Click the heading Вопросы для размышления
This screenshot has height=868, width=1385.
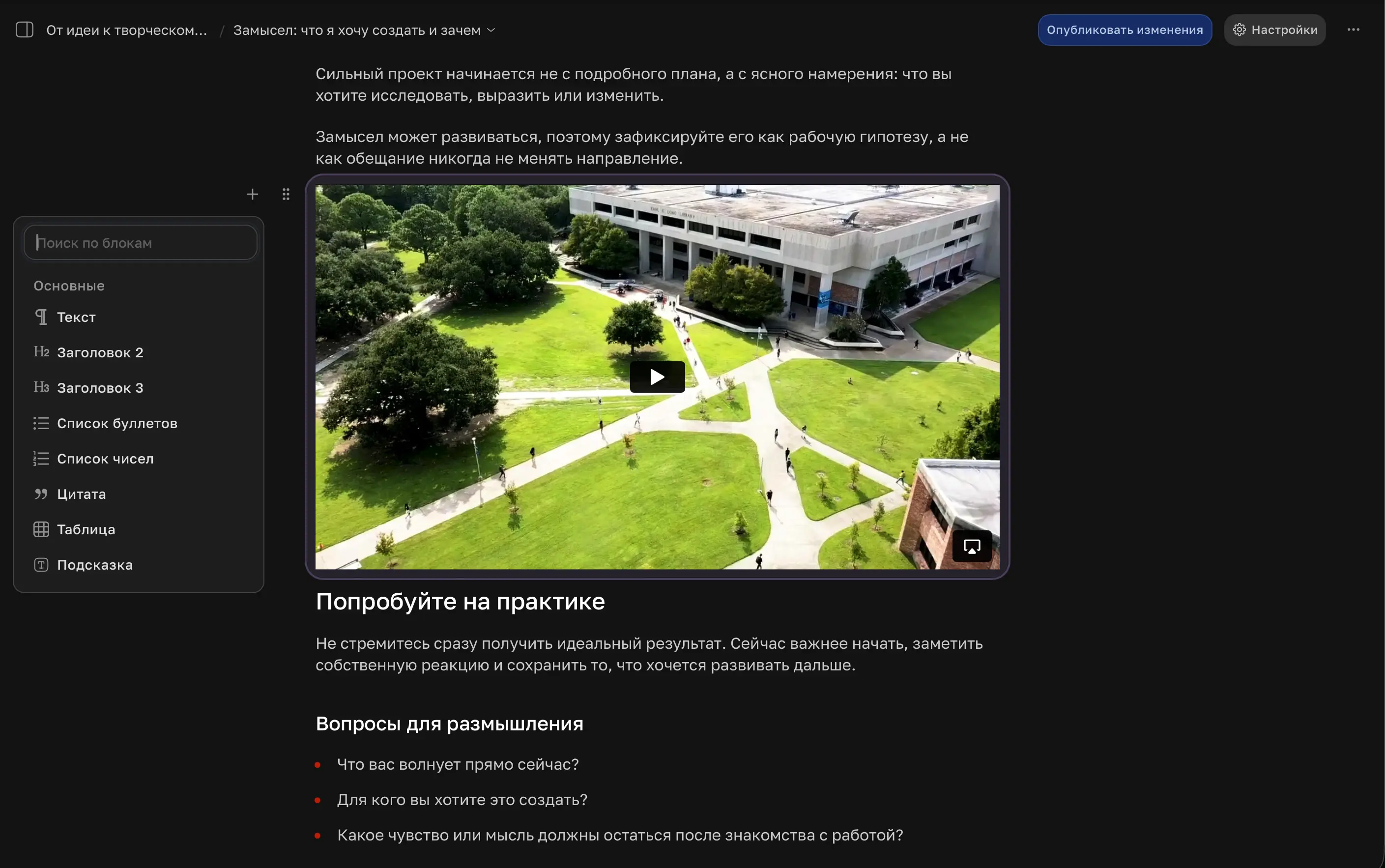(x=449, y=724)
